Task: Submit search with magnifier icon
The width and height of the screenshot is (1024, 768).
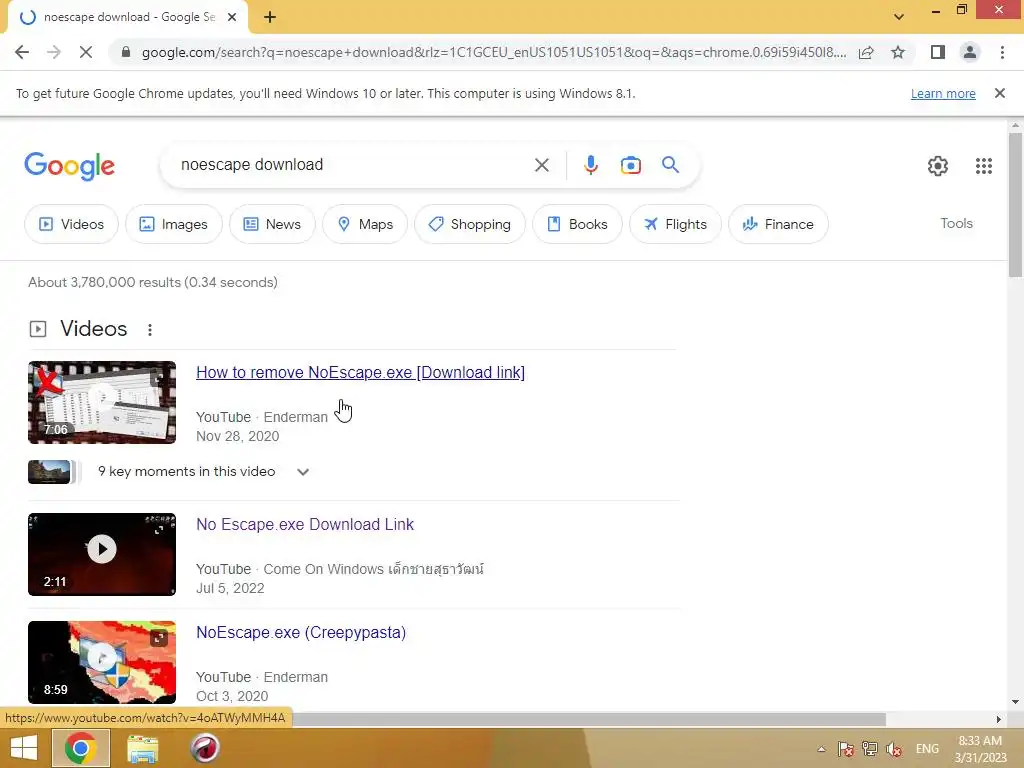Action: [x=670, y=165]
